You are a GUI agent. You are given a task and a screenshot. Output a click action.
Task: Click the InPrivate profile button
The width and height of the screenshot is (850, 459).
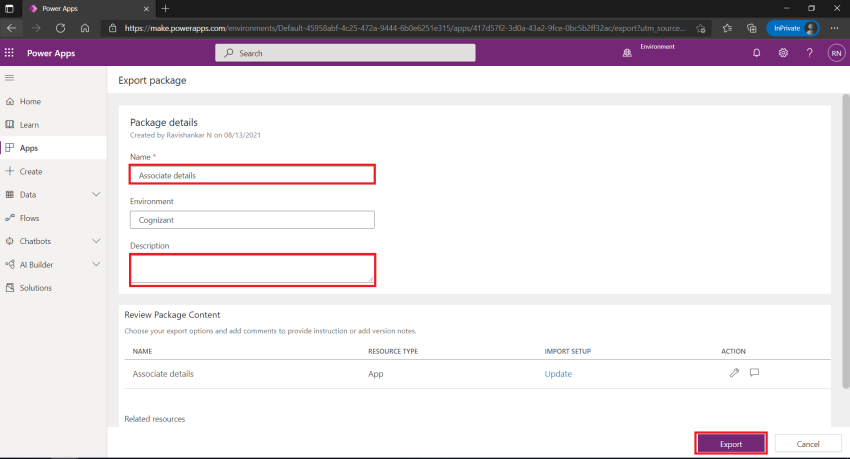point(793,28)
